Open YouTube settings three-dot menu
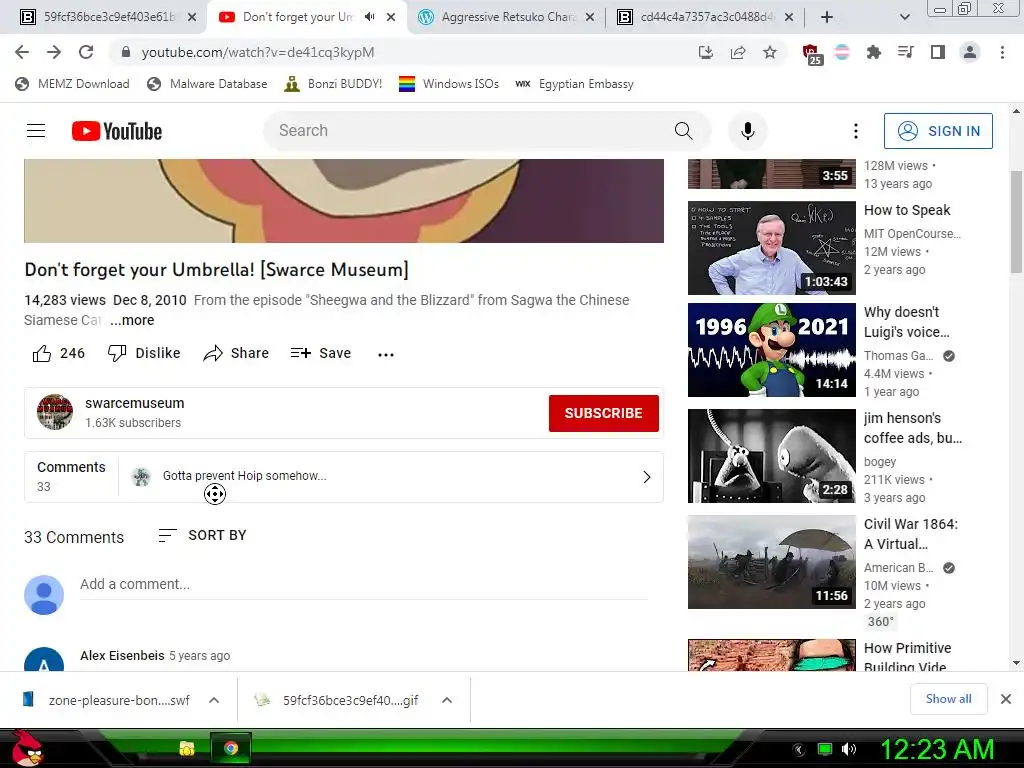This screenshot has height=768, width=1024. tap(856, 131)
